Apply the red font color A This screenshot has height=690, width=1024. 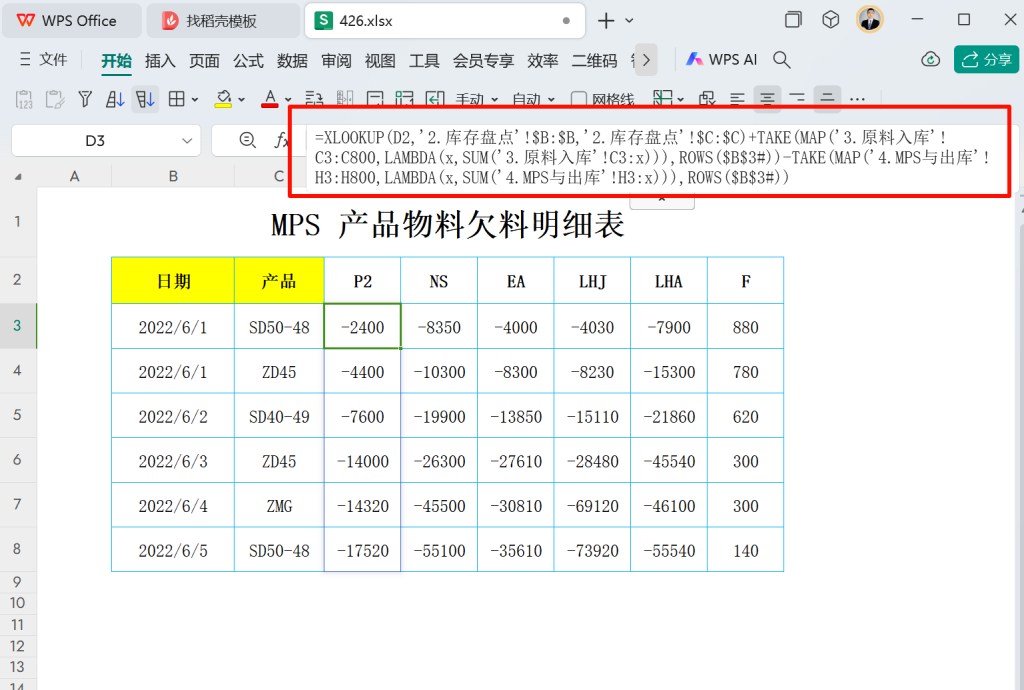(270, 99)
